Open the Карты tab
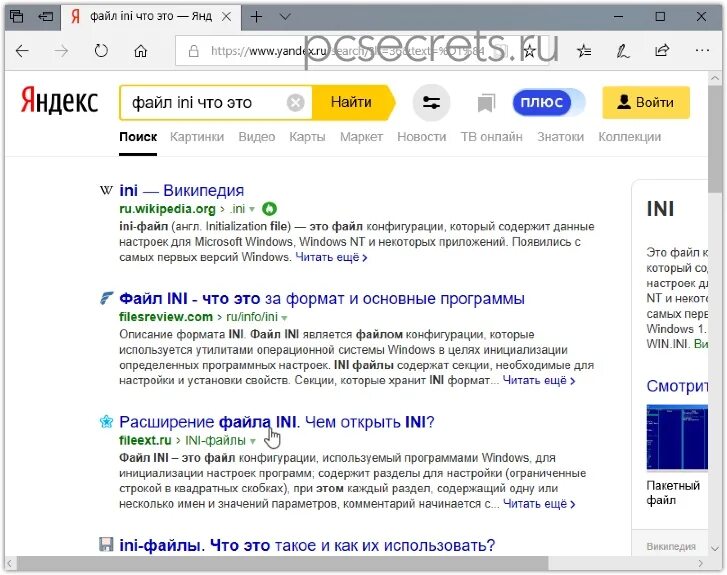727x575 pixels. 307,137
